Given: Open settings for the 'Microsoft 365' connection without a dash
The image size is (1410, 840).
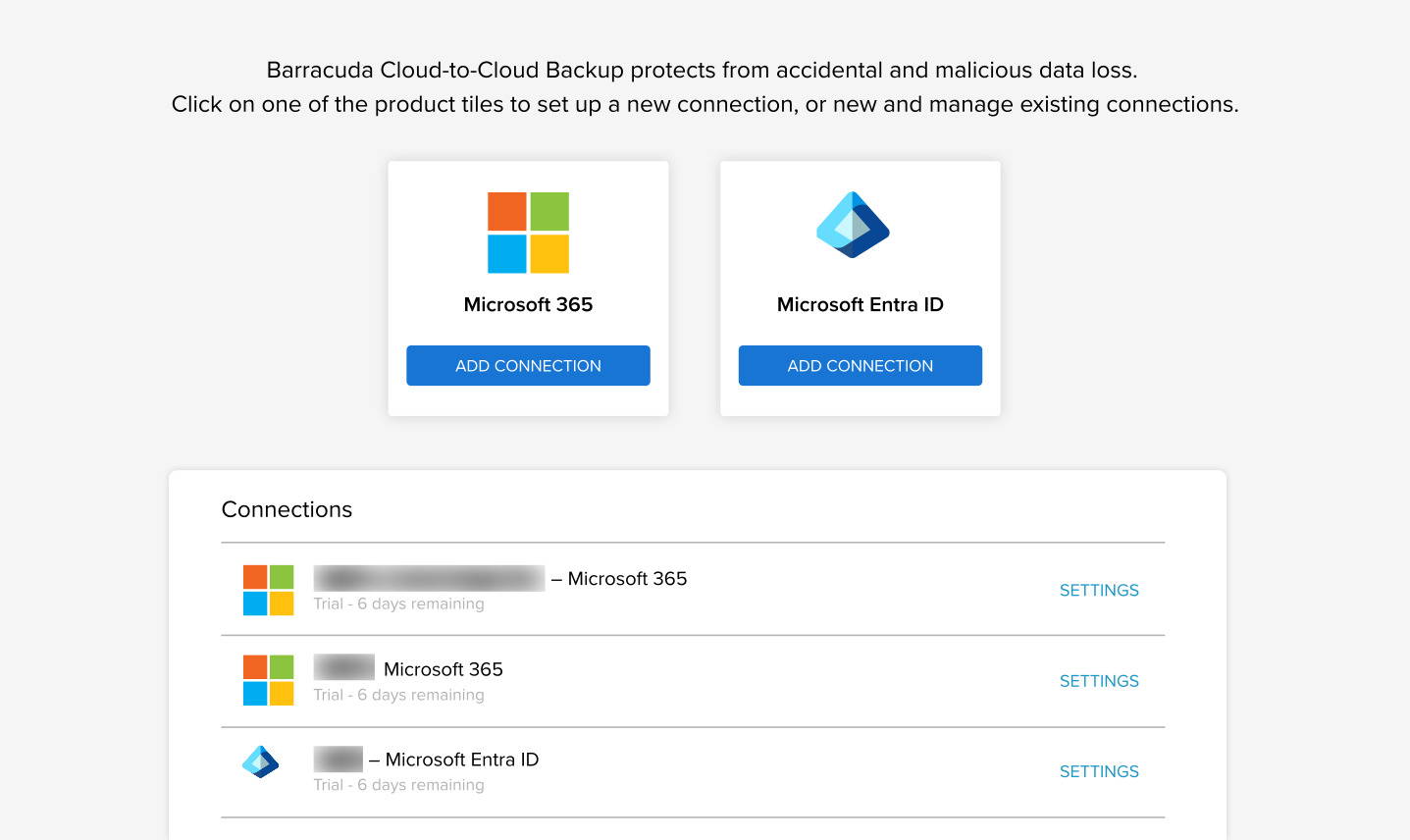Looking at the screenshot, I should pos(1099,681).
